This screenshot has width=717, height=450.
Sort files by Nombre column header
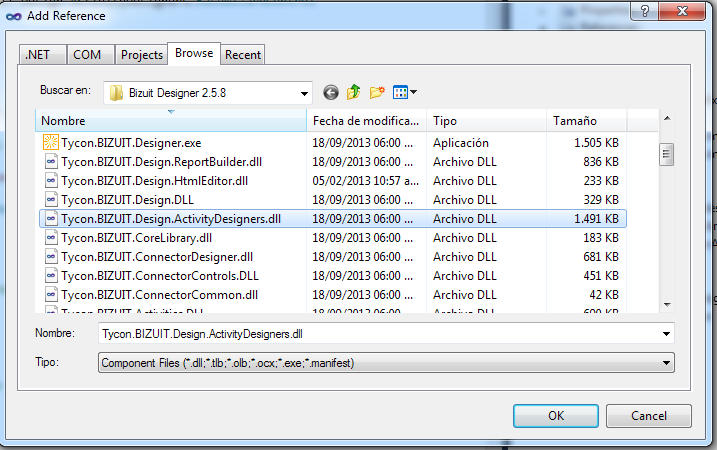coord(171,121)
